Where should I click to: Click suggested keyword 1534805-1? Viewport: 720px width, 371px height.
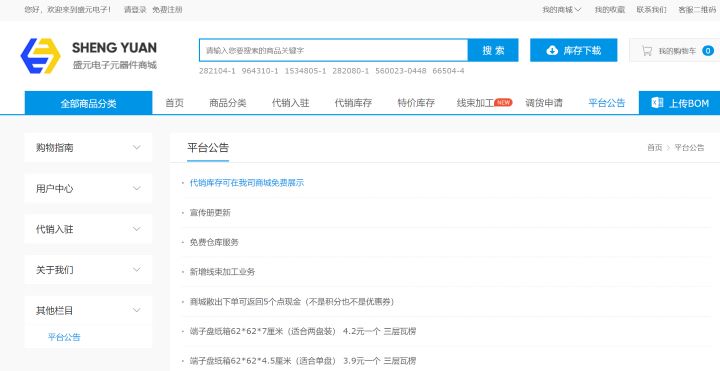click(305, 71)
